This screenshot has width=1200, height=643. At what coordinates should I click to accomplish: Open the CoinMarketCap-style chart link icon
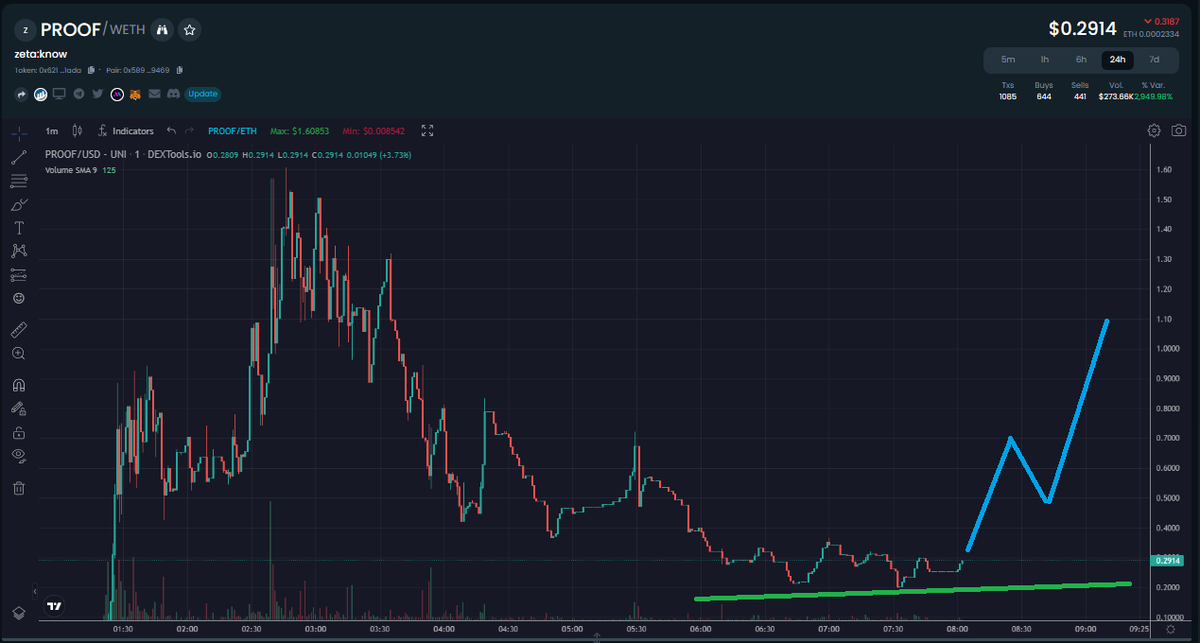(41, 94)
